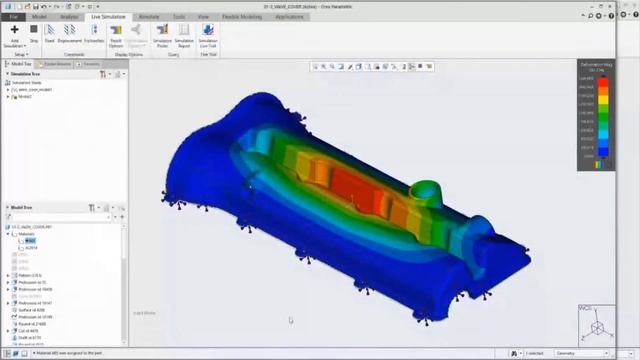Image resolution: width=640 pixels, height=360 pixels.
Task: Click the second icon in bottom status bar
Action: click(x=16, y=353)
